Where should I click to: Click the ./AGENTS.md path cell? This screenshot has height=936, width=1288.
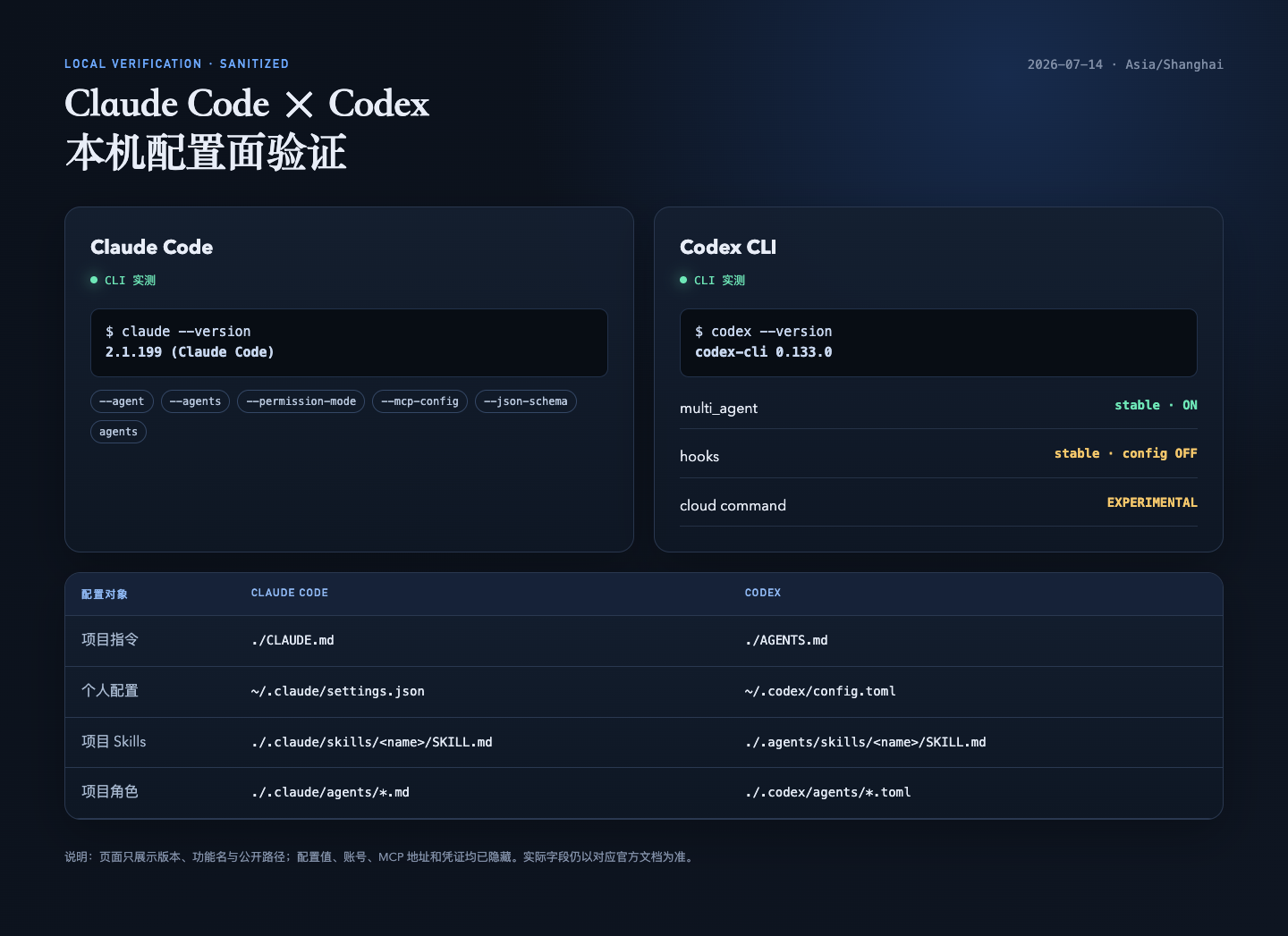pyautogui.click(x=786, y=641)
